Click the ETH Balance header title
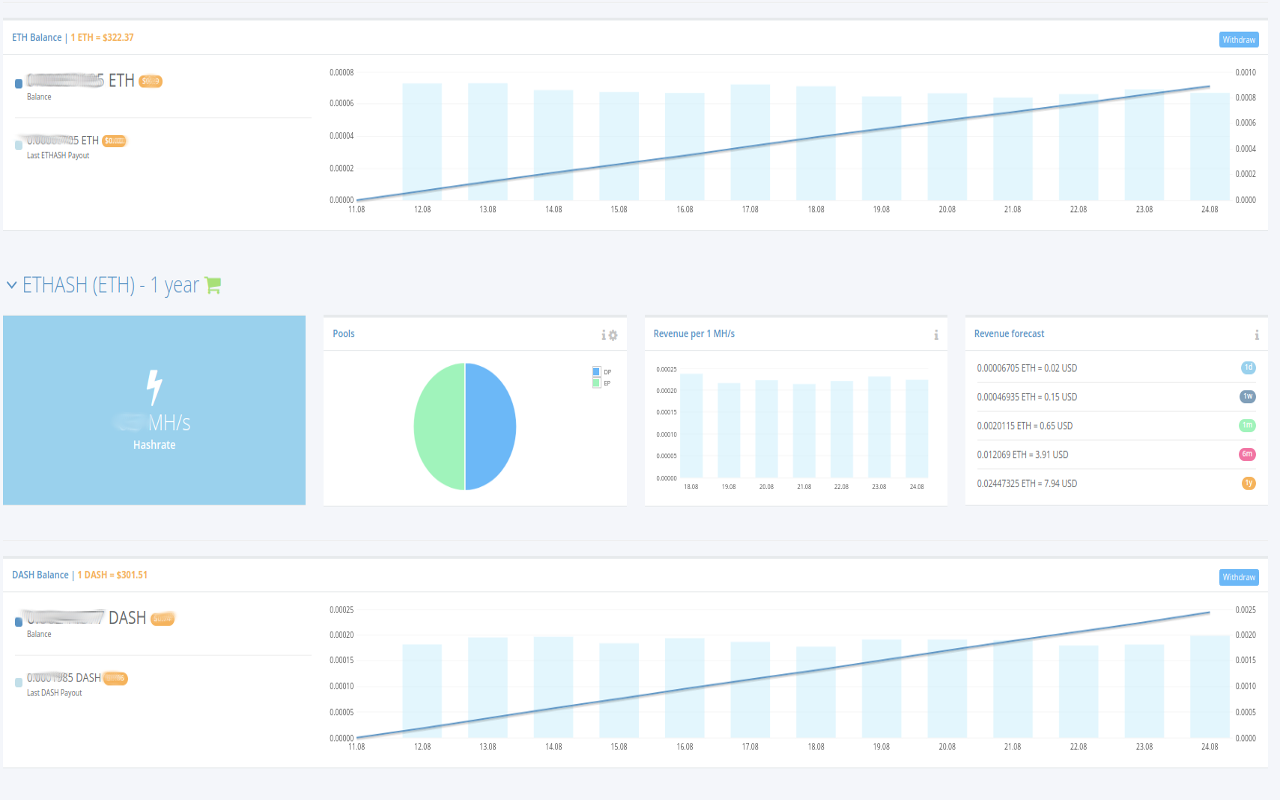 (37, 37)
